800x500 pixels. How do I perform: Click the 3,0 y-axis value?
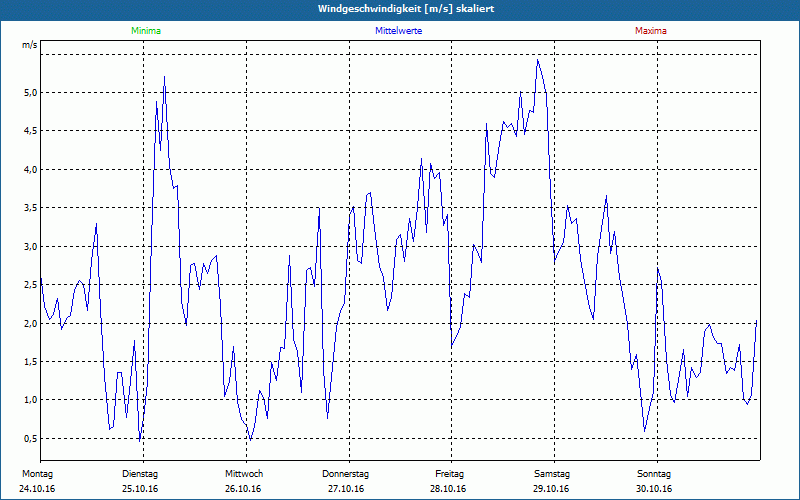coord(31,247)
